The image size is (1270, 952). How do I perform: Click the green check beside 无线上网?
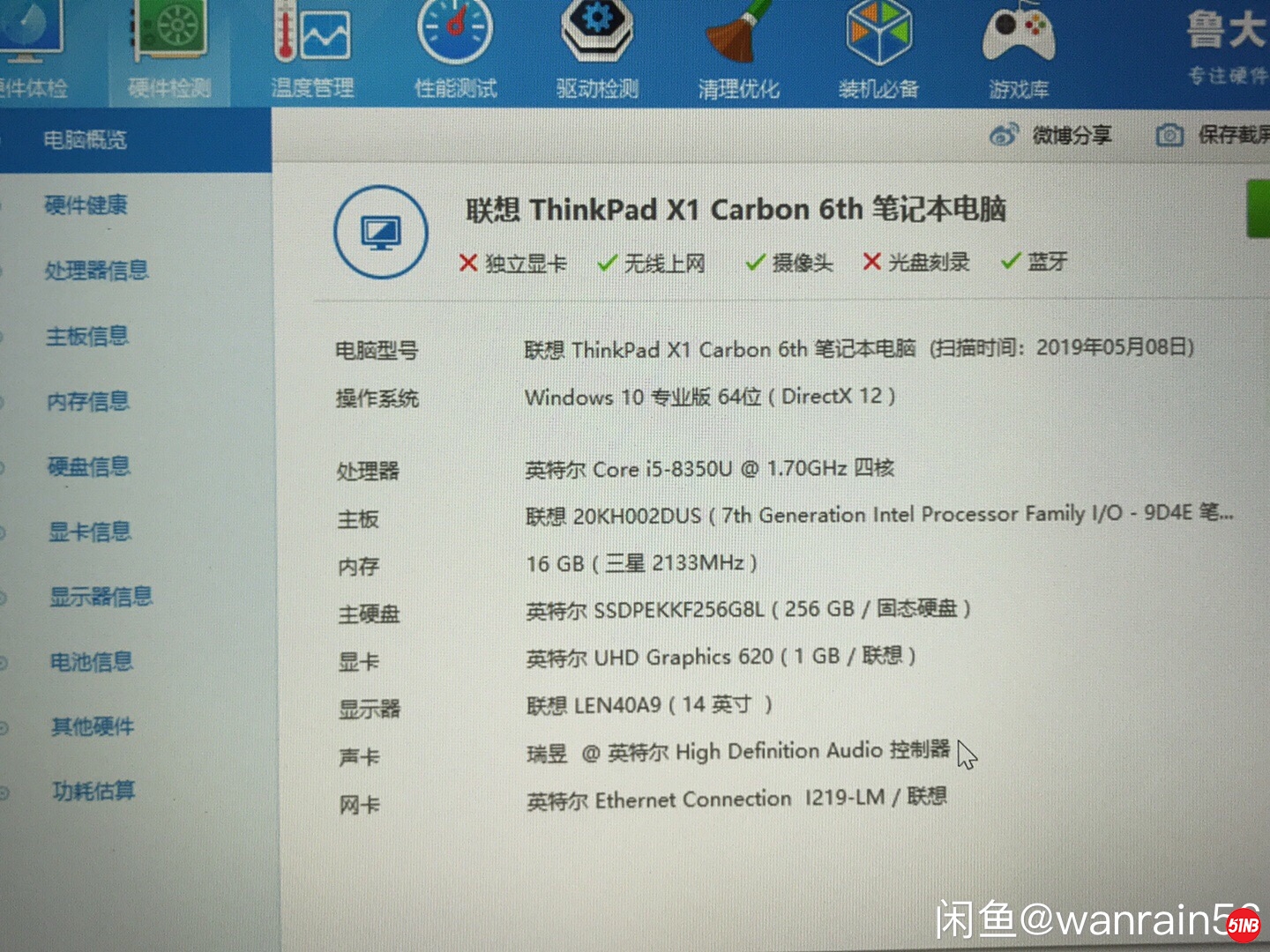click(x=607, y=263)
